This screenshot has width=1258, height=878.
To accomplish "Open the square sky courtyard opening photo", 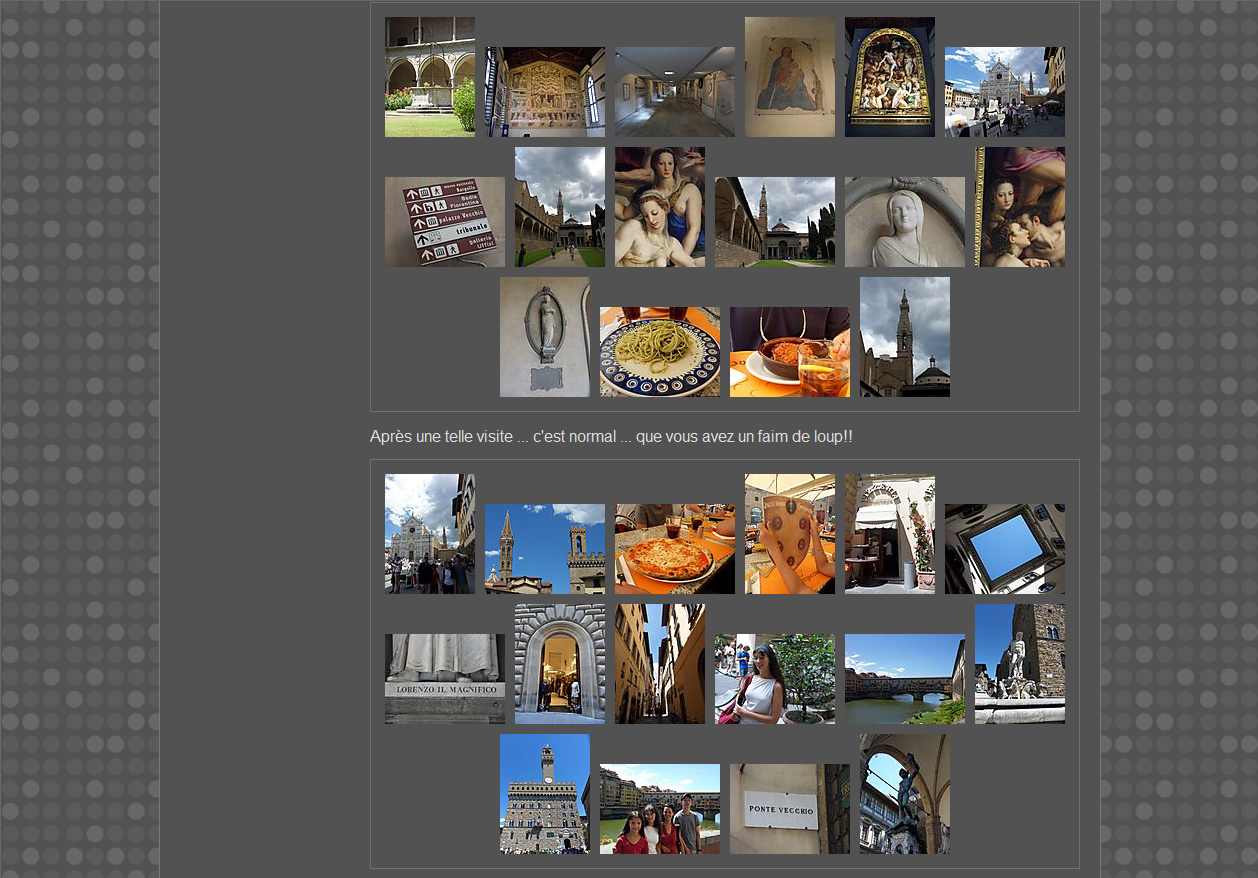I will 1004,549.
